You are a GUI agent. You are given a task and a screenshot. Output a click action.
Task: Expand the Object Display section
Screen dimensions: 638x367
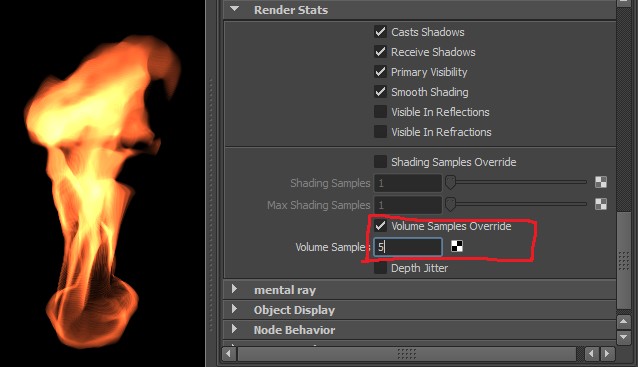(x=234, y=309)
